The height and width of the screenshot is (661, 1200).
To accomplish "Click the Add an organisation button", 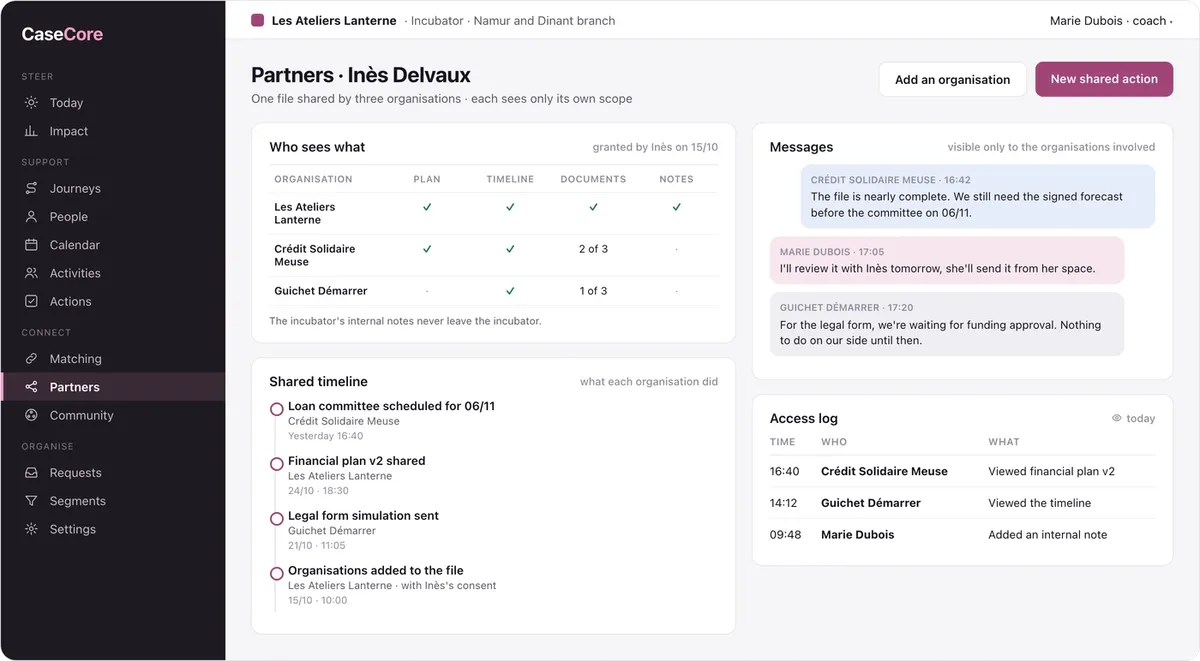I will tap(952, 80).
